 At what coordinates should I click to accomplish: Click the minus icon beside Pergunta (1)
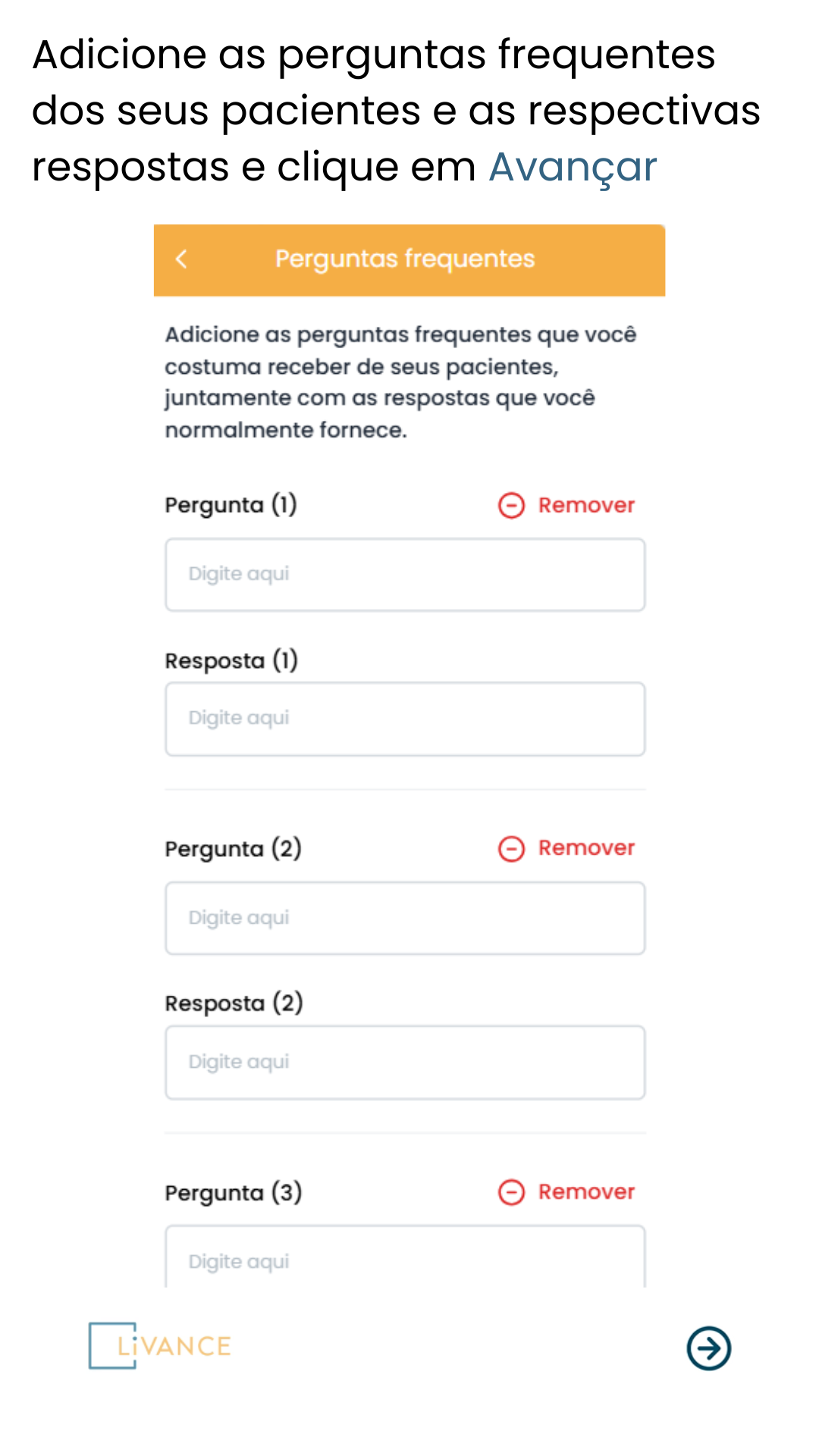[512, 505]
